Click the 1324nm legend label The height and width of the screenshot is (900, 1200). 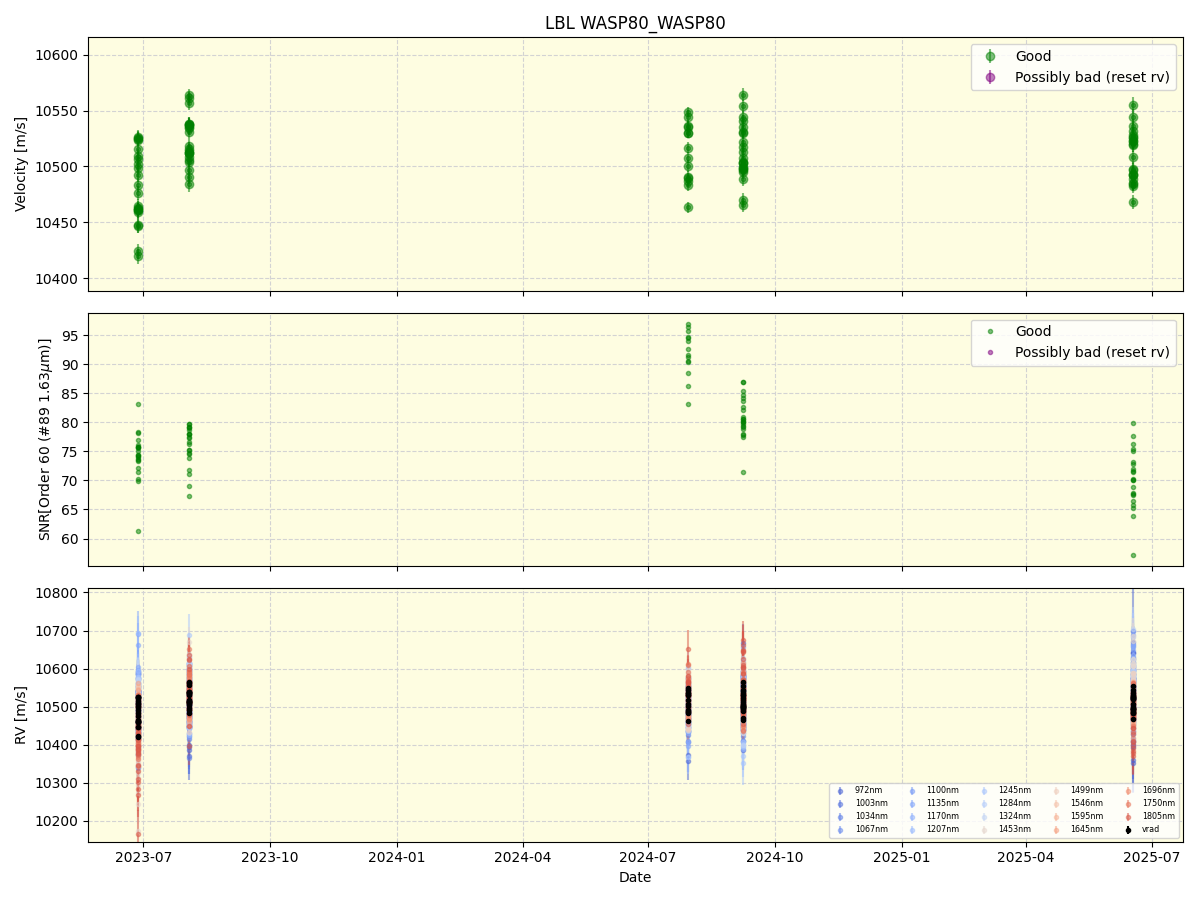pos(1015,816)
